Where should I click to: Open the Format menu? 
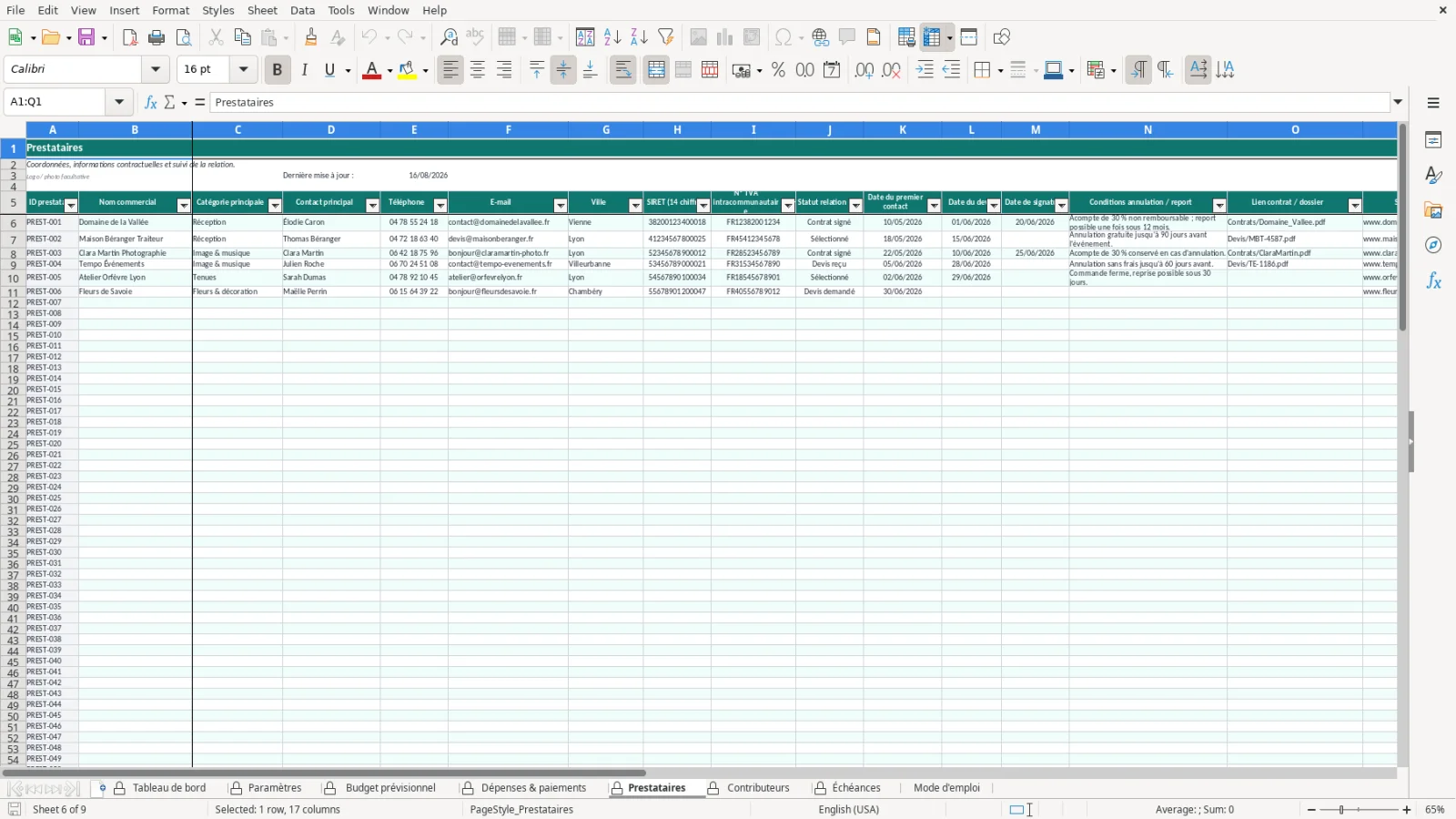click(171, 10)
